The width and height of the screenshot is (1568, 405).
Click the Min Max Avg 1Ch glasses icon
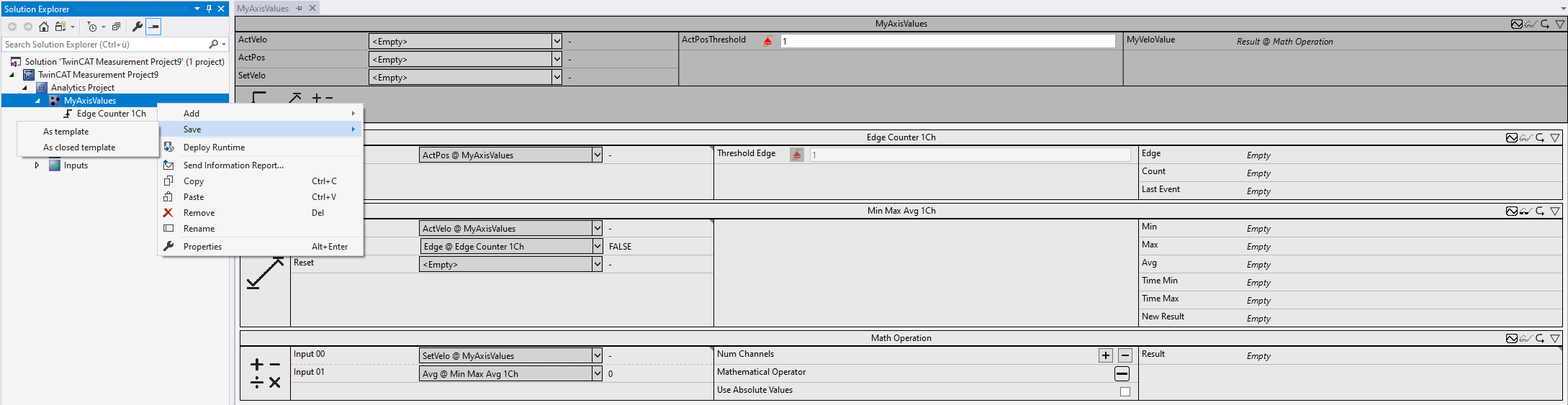pos(1526,211)
